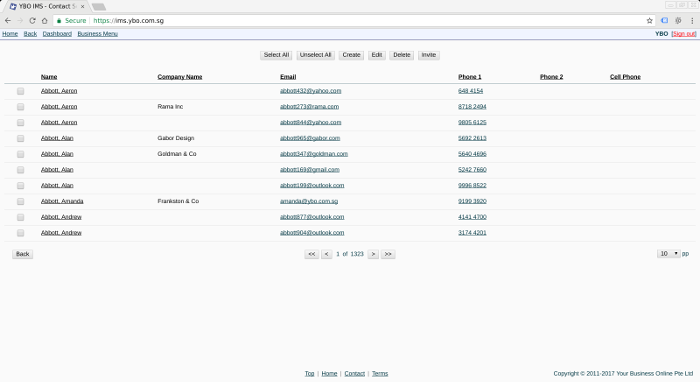The width and height of the screenshot is (700, 382).
Task: Click the browser home icon
Action: point(45,21)
